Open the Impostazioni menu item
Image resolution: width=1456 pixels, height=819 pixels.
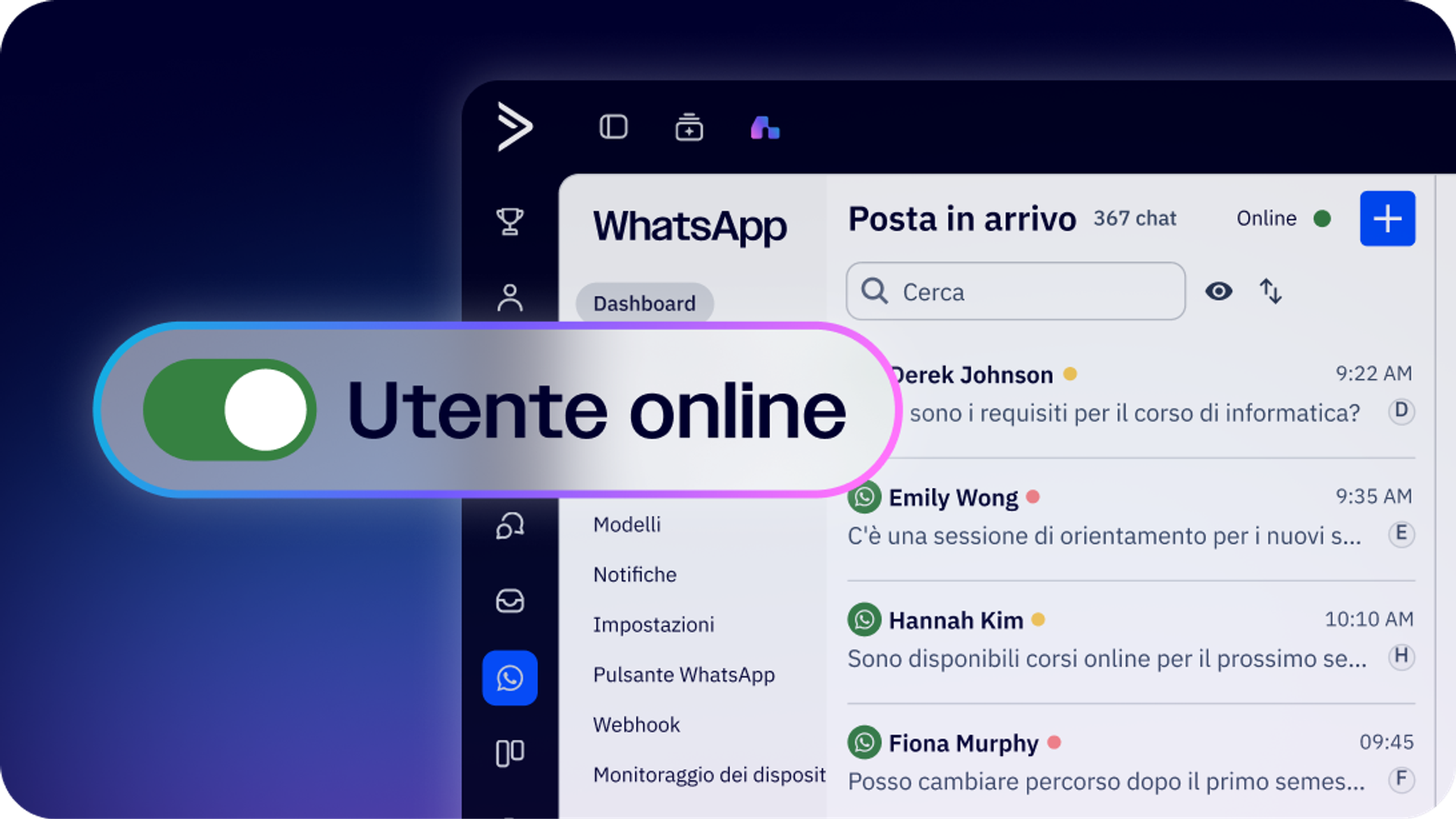point(654,625)
